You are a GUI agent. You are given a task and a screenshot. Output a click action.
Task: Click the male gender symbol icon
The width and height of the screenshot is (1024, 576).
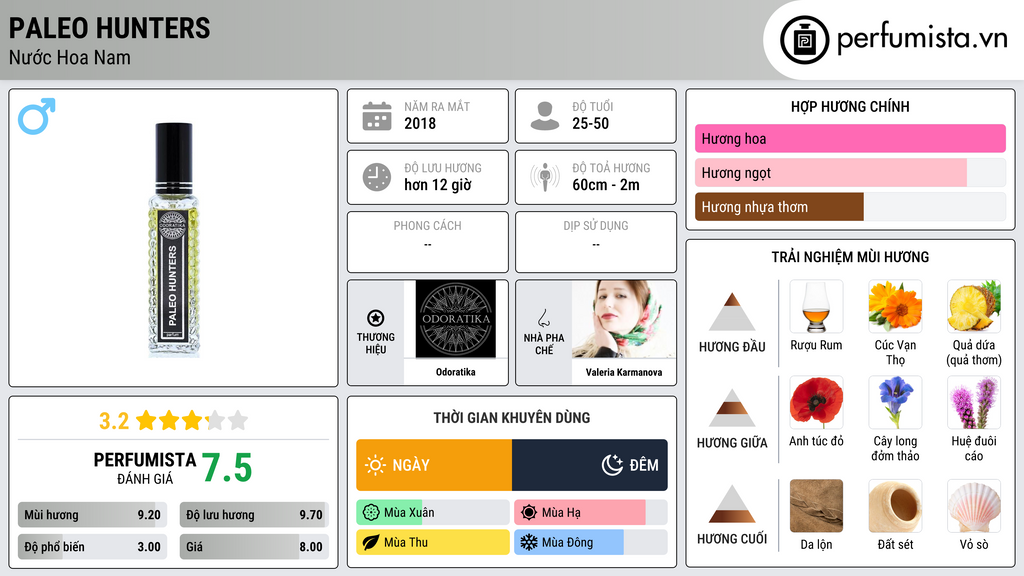[x=37, y=116]
